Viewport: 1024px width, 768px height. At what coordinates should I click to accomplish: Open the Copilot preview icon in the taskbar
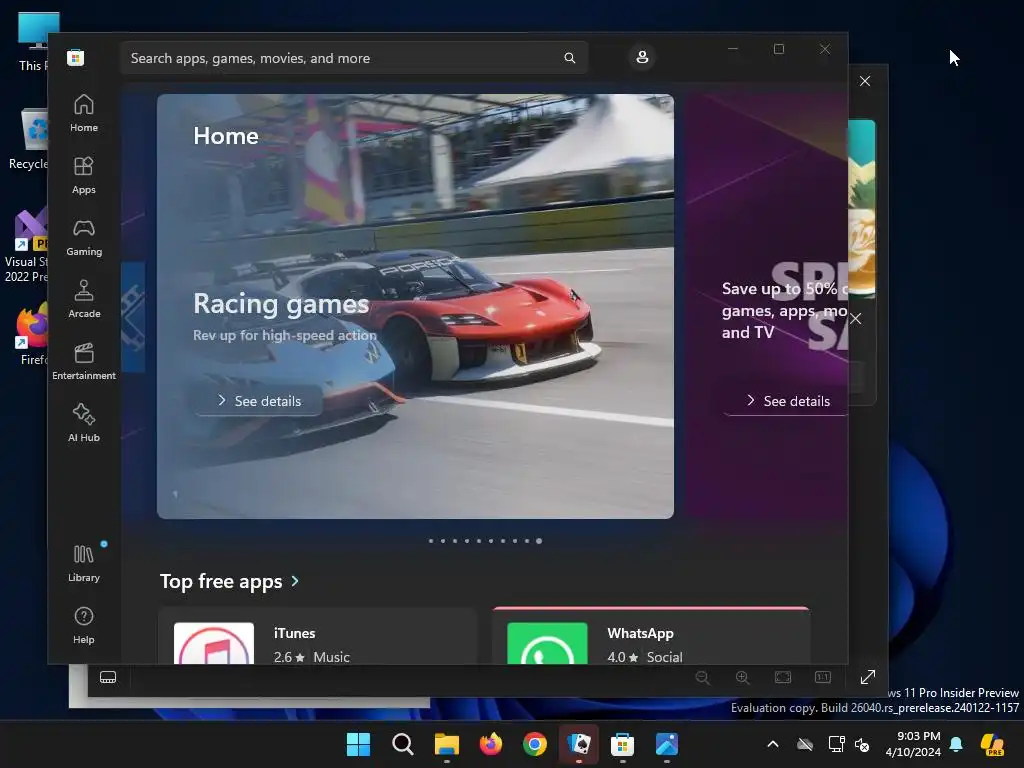click(x=993, y=744)
